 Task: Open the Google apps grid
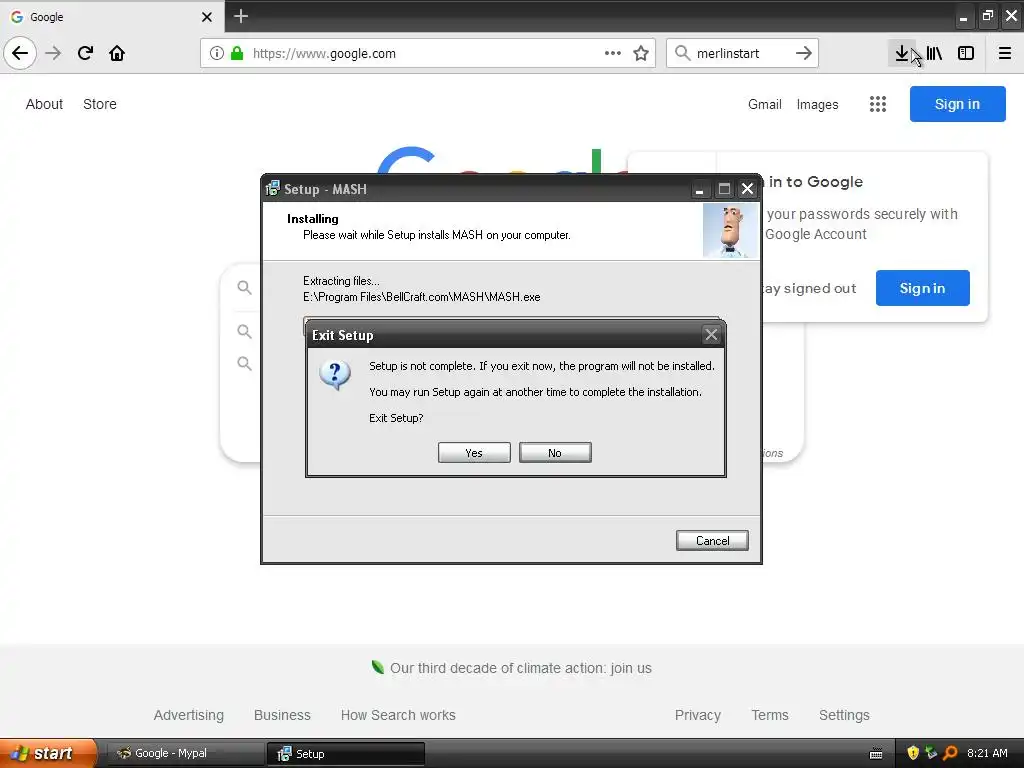[878, 104]
